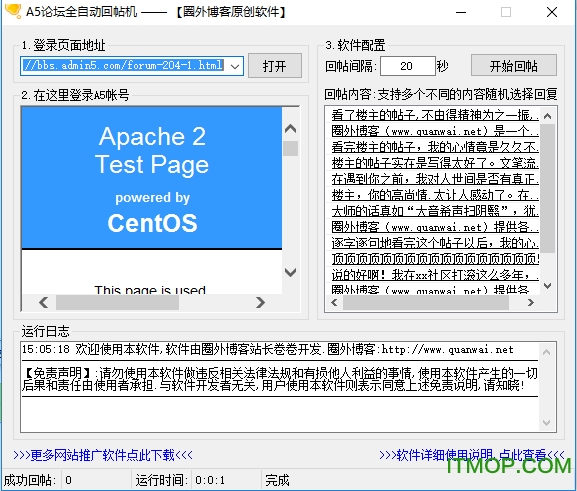Click reply content vertical scrollbar thumb
This screenshot has height=491, width=577.
point(547,188)
